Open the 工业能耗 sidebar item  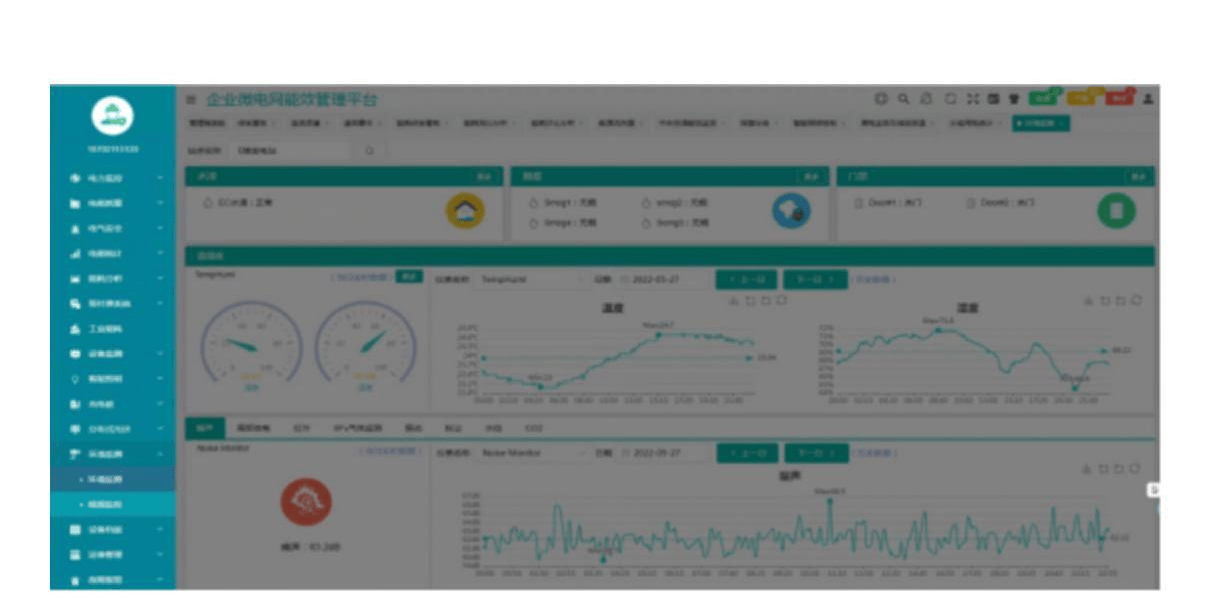click(113, 328)
